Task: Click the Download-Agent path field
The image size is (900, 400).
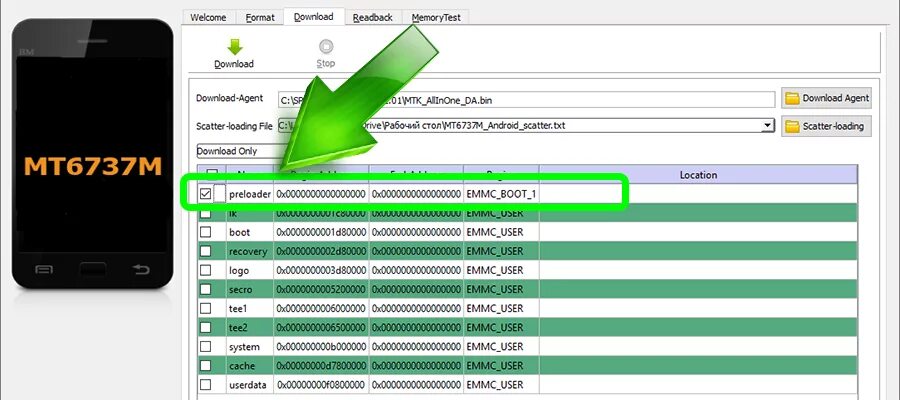Action: pos(526,100)
